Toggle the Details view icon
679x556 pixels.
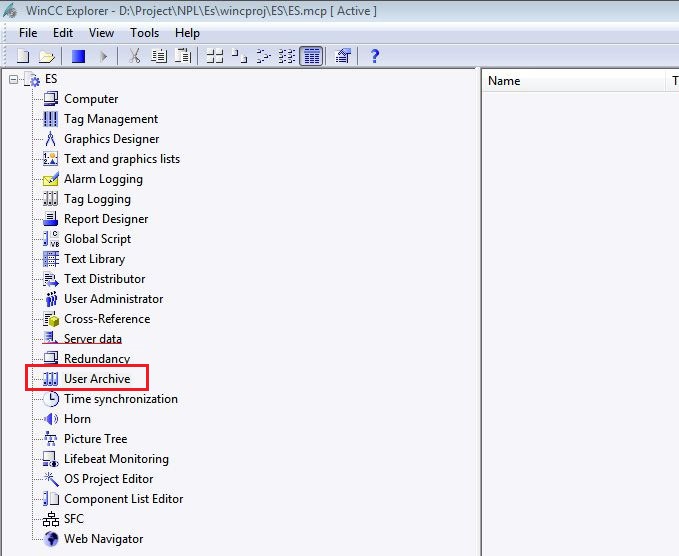coord(311,56)
